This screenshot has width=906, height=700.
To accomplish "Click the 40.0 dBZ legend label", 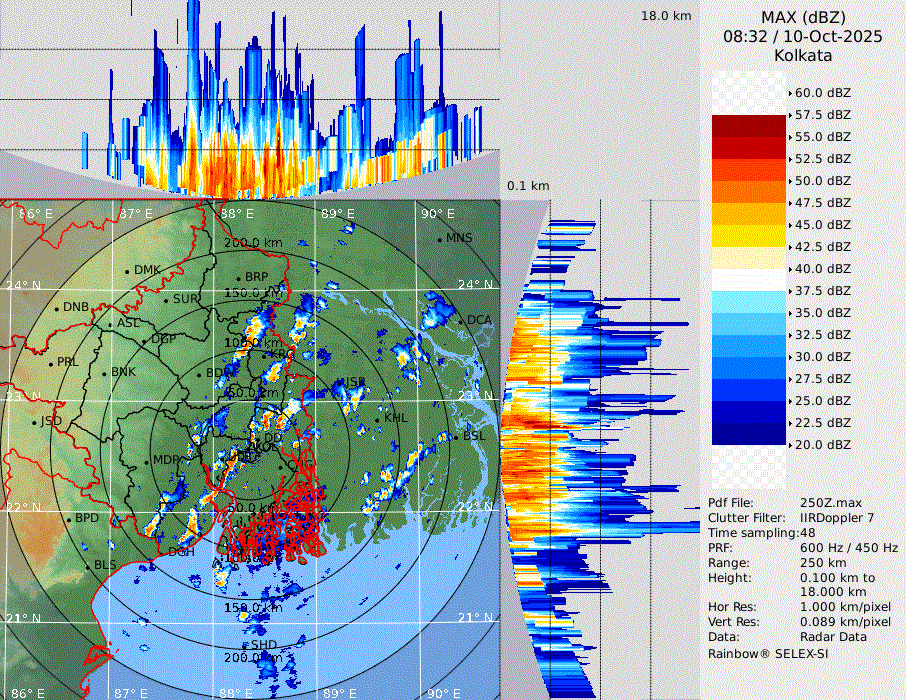I will click(x=822, y=268).
